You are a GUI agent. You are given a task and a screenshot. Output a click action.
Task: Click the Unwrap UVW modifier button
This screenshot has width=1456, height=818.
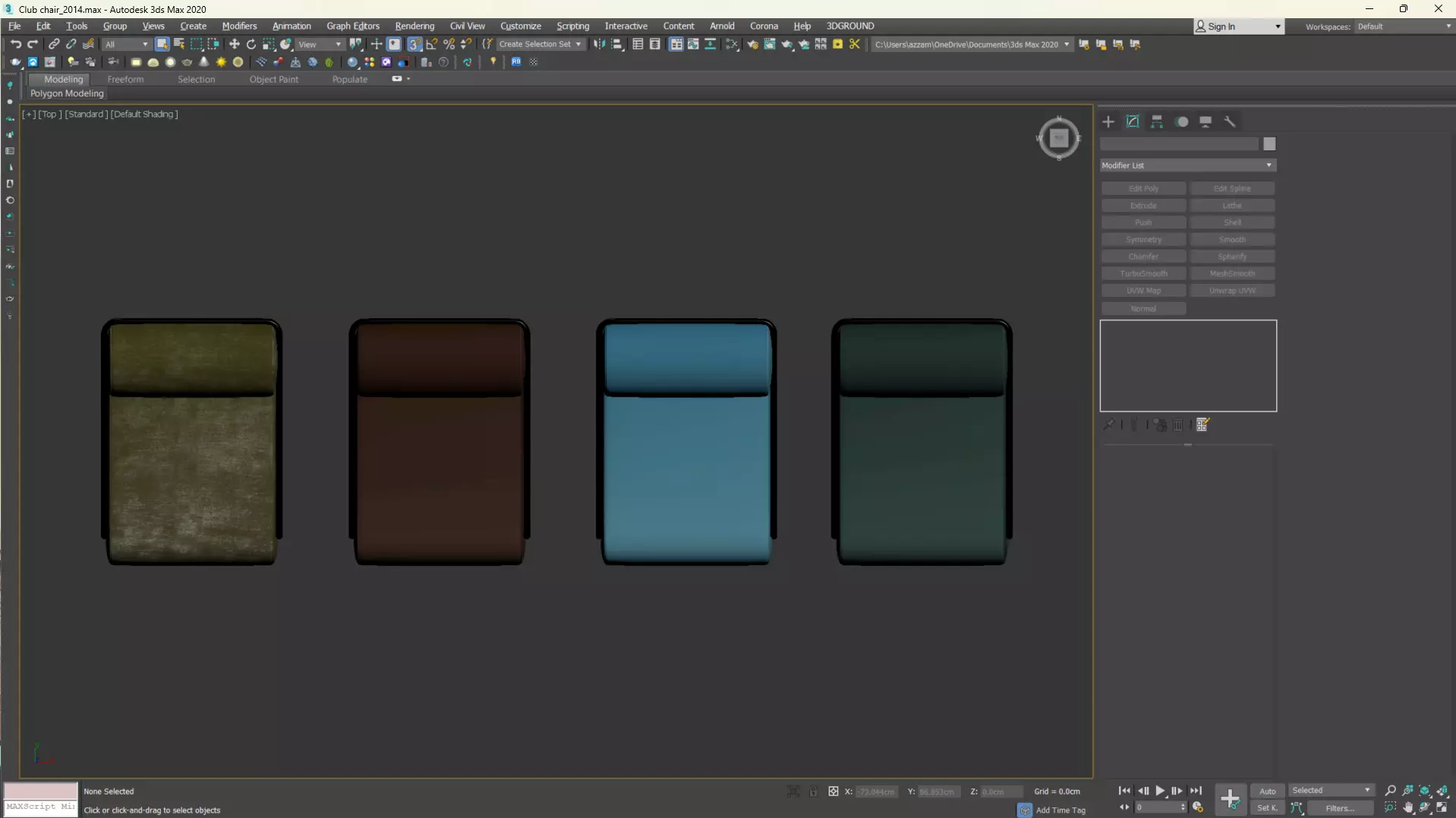[x=1232, y=291]
